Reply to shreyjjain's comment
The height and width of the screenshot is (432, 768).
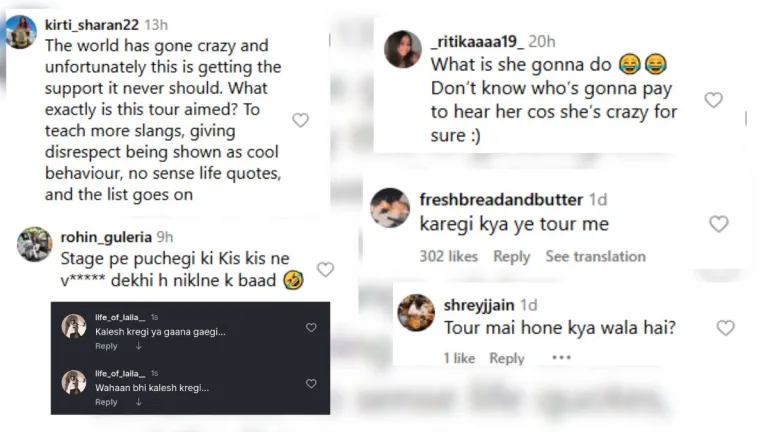pyautogui.click(x=507, y=358)
